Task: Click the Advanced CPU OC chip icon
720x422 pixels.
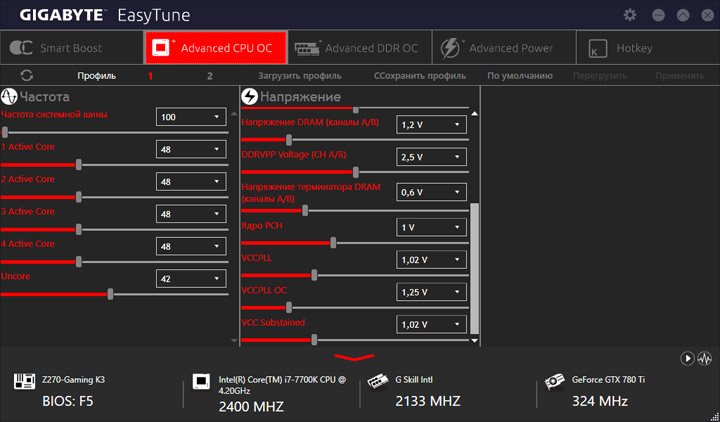Action: [x=163, y=47]
